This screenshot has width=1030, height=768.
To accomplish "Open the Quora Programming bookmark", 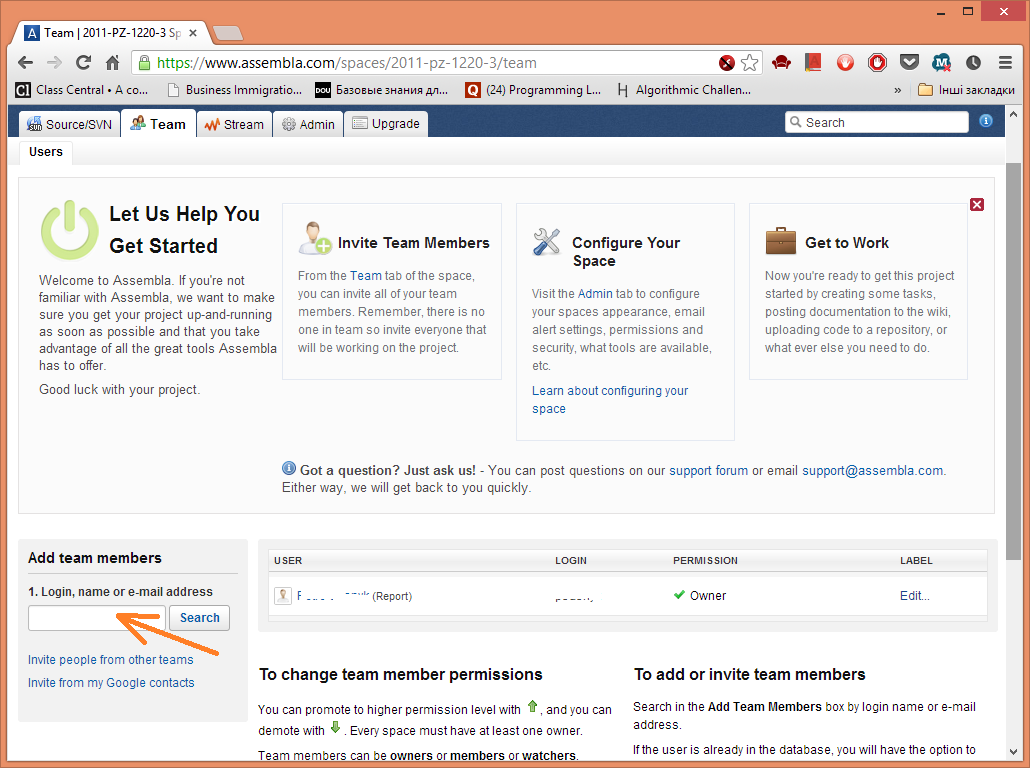I will (x=533, y=90).
